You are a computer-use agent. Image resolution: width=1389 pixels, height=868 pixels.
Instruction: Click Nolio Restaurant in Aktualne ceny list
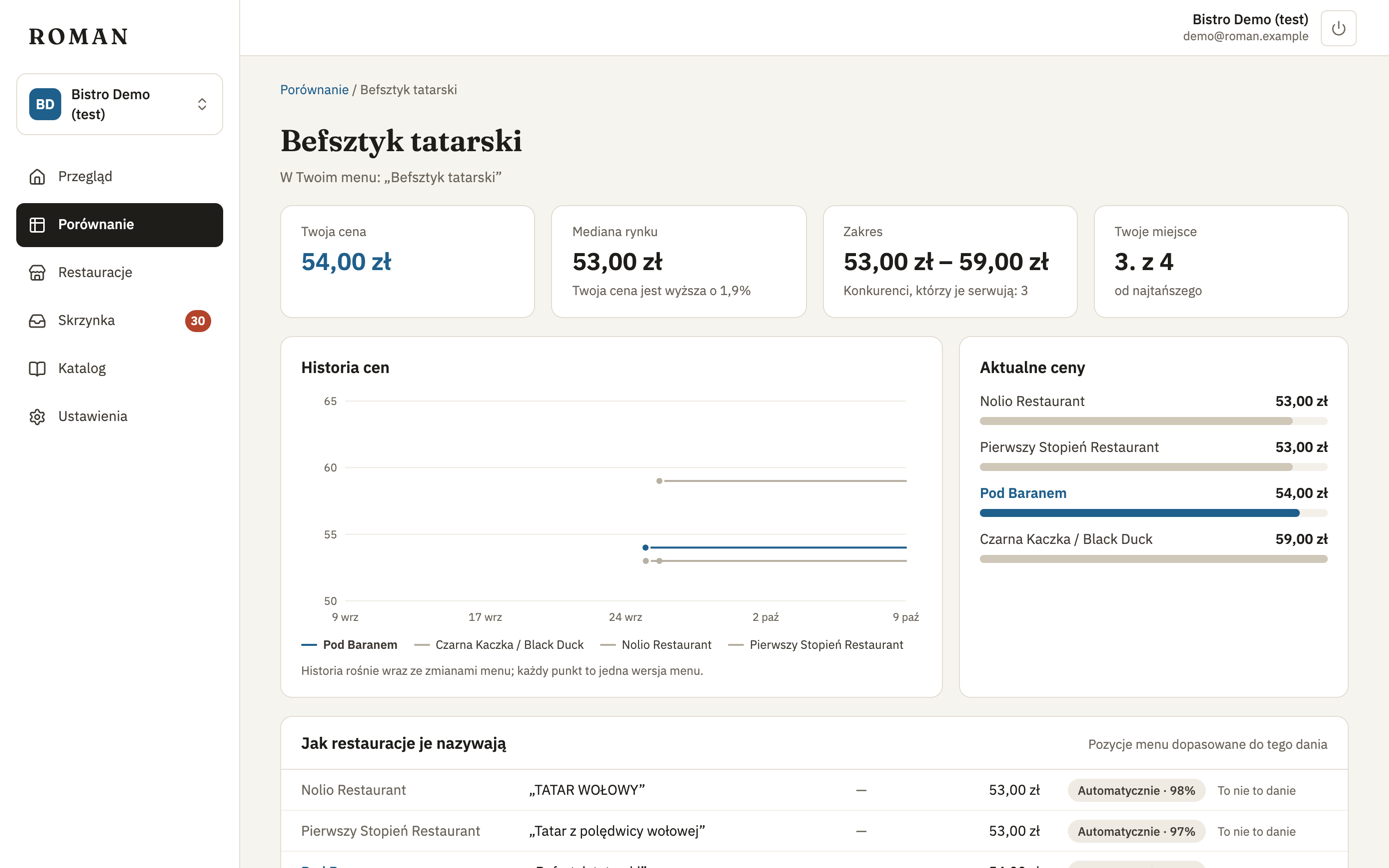coord(1032,402)
